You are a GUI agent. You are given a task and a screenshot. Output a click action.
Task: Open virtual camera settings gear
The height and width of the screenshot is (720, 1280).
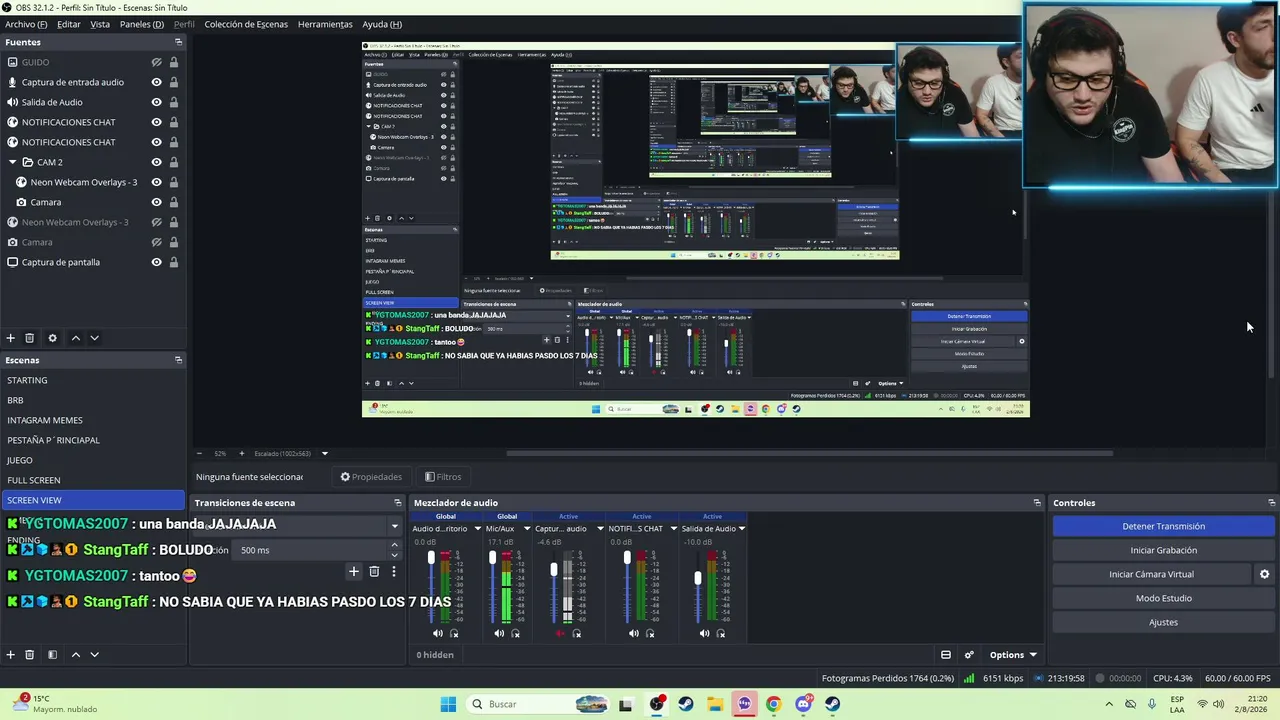point(1264,574)
